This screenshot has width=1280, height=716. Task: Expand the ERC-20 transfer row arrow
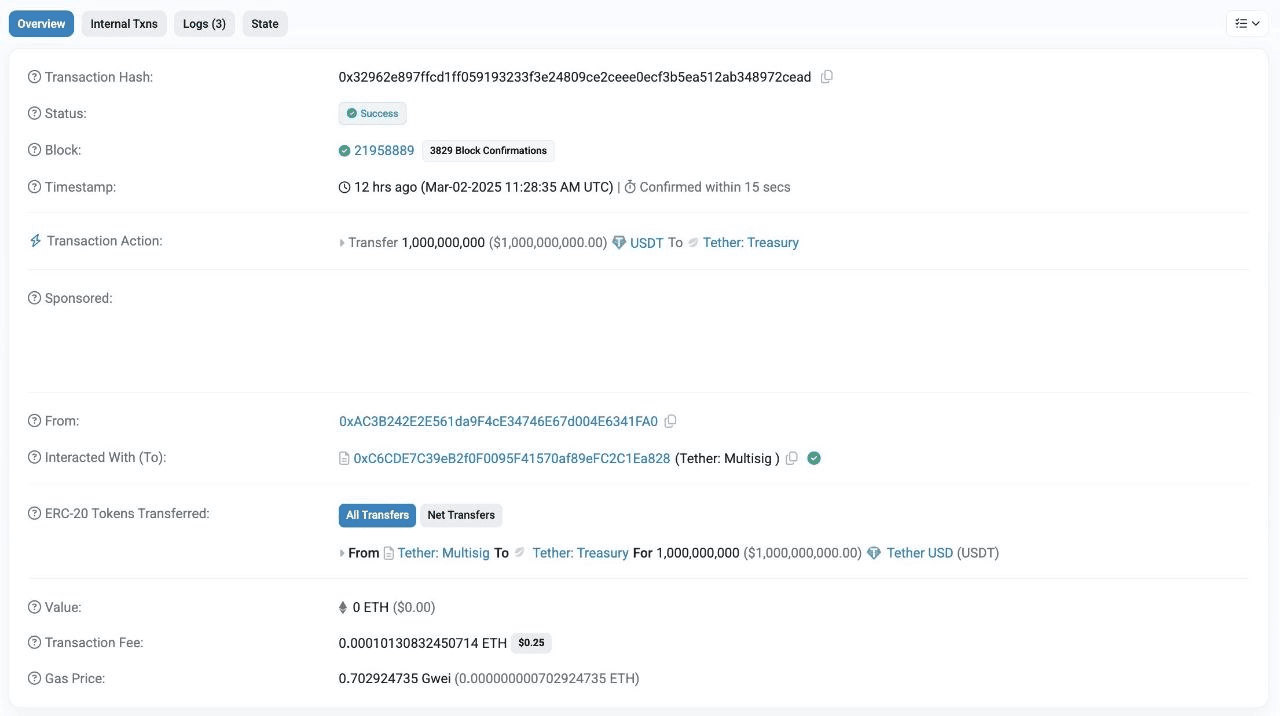click(x=342, y=553)
